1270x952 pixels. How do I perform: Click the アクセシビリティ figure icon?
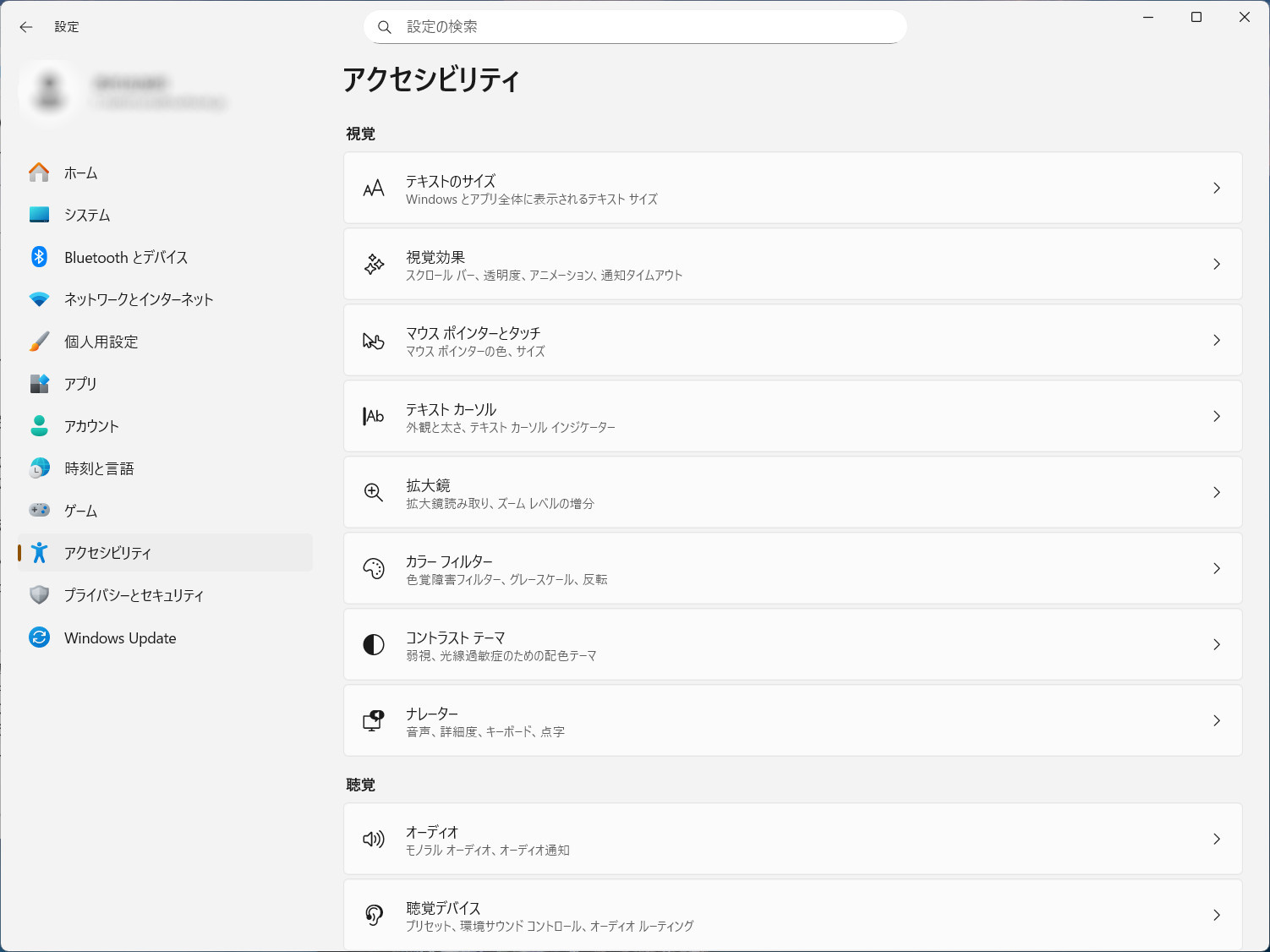(x=39, y=553)
